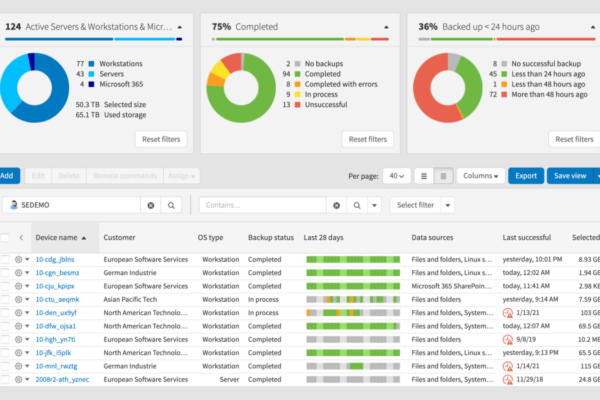Click the gear icon for 10-cdg_jblns row
600x400 pixels.
coord(18,260)
